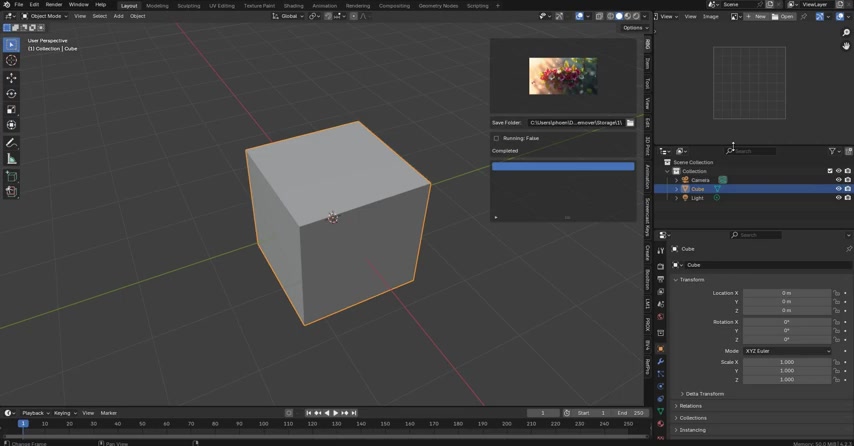The width and height of the screenshot is (854, 446).
Task: Switch to wireframe viewport shading
Action: pyautogui.click(x=611, y=16)
